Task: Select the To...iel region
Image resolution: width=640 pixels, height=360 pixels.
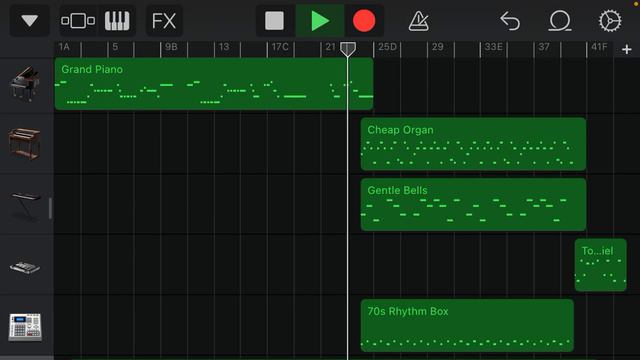Action: click(x=600, y=265)
